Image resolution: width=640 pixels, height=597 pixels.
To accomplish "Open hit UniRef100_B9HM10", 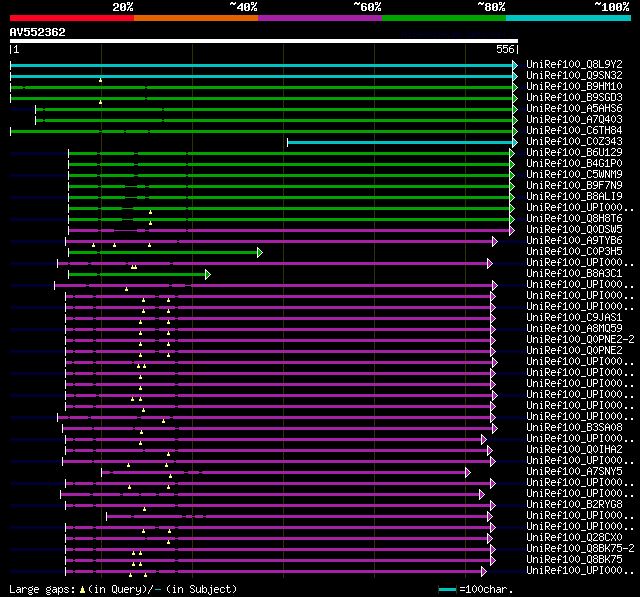I will click(574, 87).
